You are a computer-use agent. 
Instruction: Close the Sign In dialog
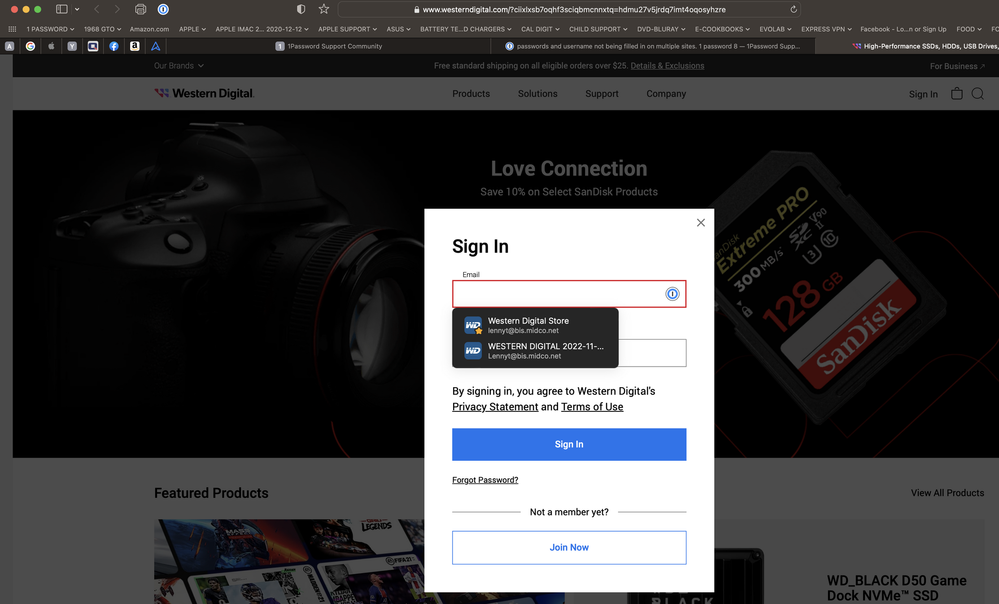coord(700,223)
